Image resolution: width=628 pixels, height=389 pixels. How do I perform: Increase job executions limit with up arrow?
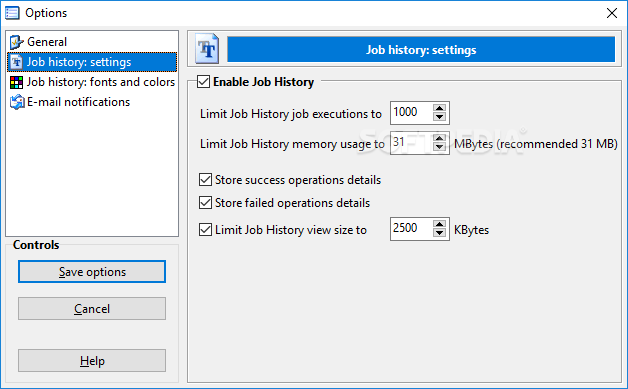pyautogui.click(x=439, y=108)
